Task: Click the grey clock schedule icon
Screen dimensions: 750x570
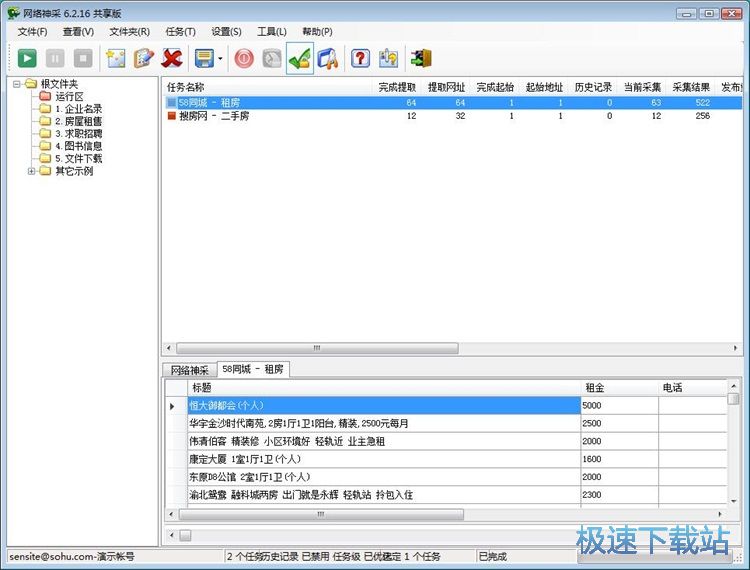Action: (x=272, y=59)
